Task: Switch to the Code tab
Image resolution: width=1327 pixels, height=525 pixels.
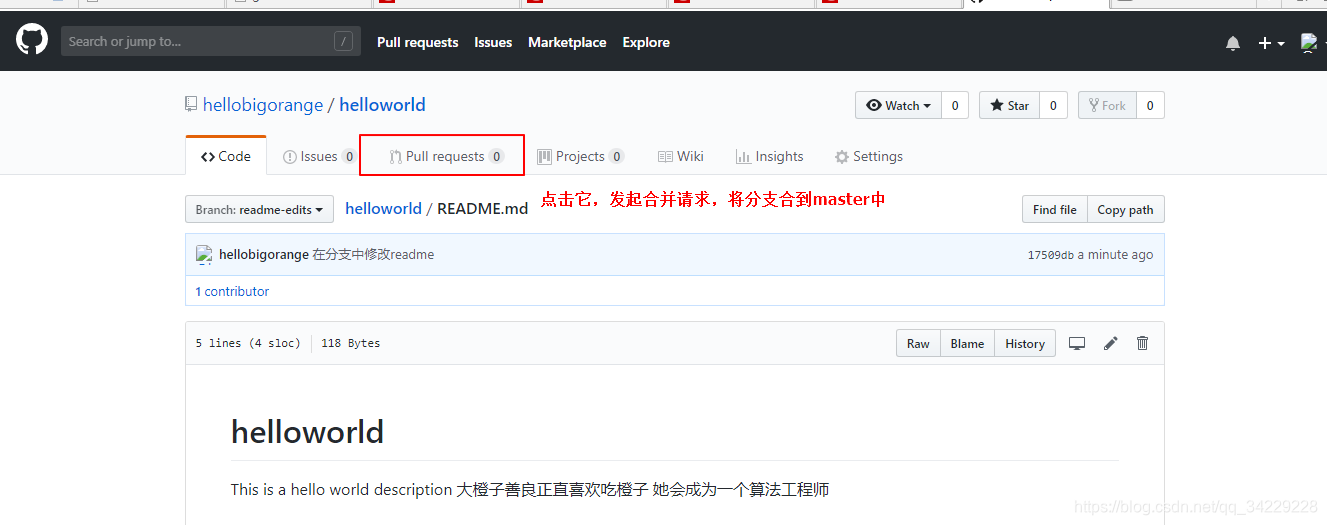Action: pyautogui.click(x=226, y=156)
